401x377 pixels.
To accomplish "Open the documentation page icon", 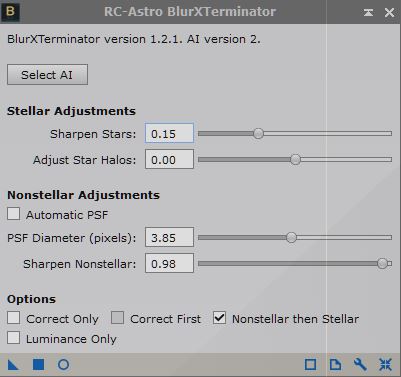I will 335,365.
